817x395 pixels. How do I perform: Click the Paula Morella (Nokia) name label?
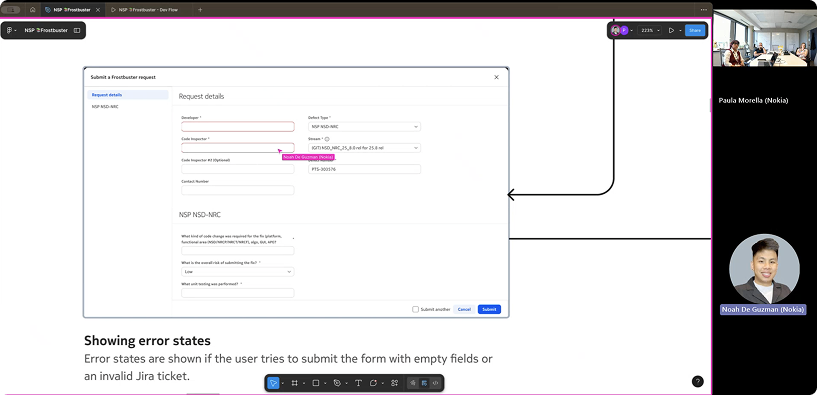click(753, 101)
